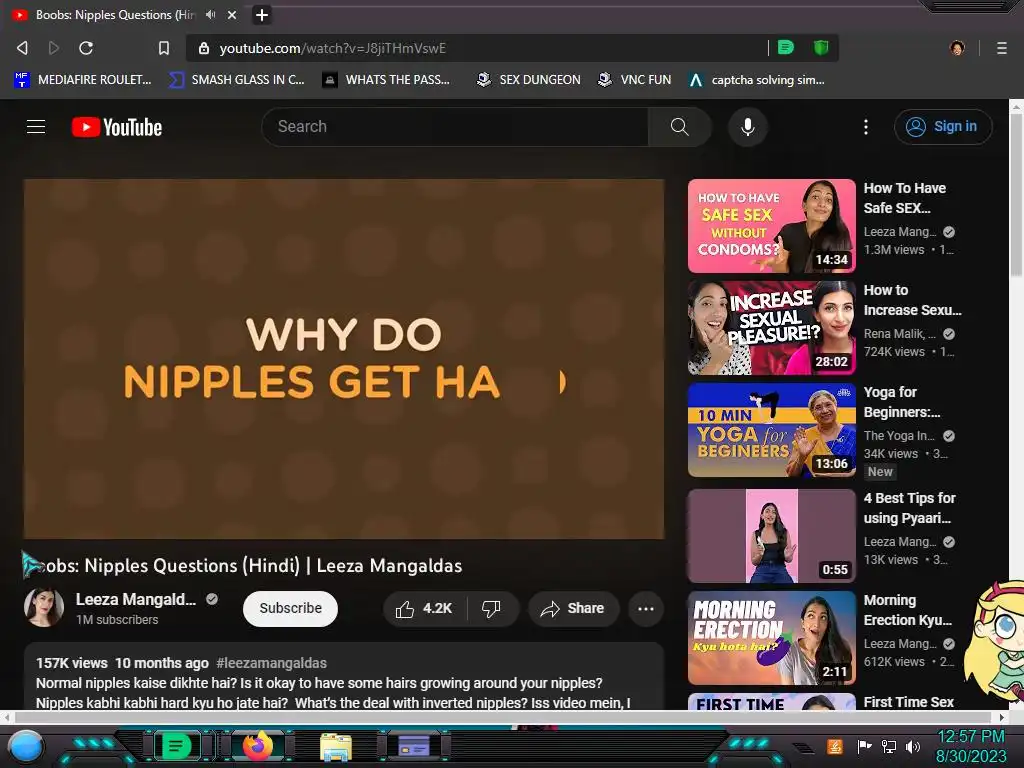This screenshot has width=1024, height=768.
Task: Open the Start orb on taskbar
Action: (x=26, y=746)
